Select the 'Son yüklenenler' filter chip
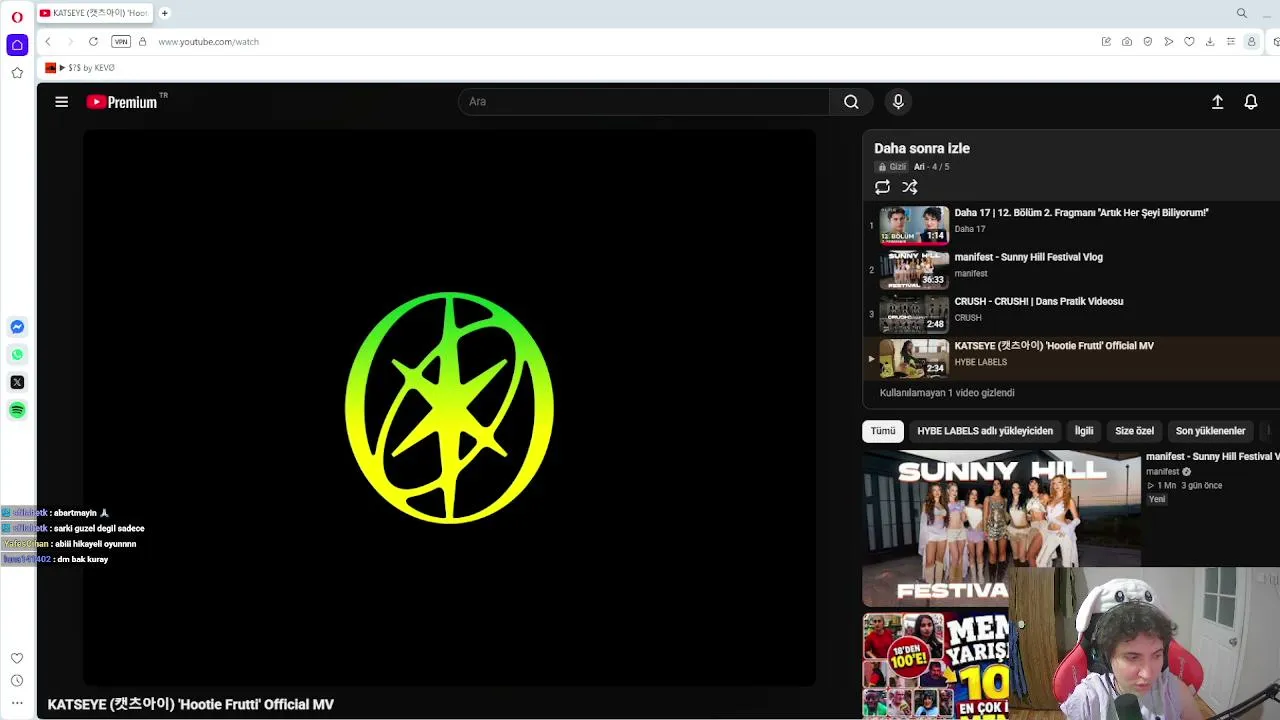 (x=1210, y=431)
